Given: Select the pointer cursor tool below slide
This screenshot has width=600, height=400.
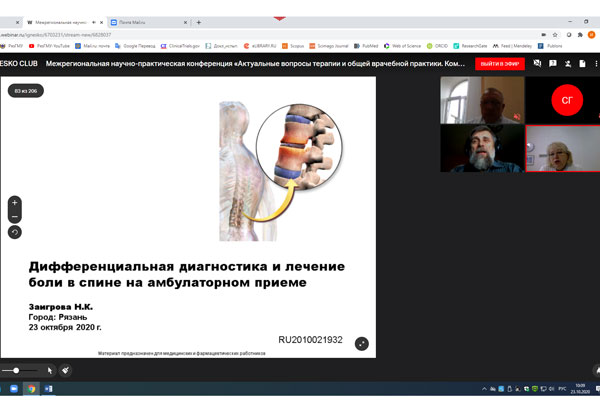Looking at the screenshot, I should [x=50, y=370].
